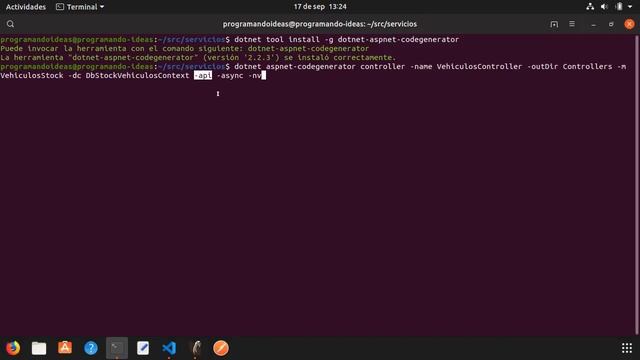Expand the system menu arrow

tap(630, 7)
